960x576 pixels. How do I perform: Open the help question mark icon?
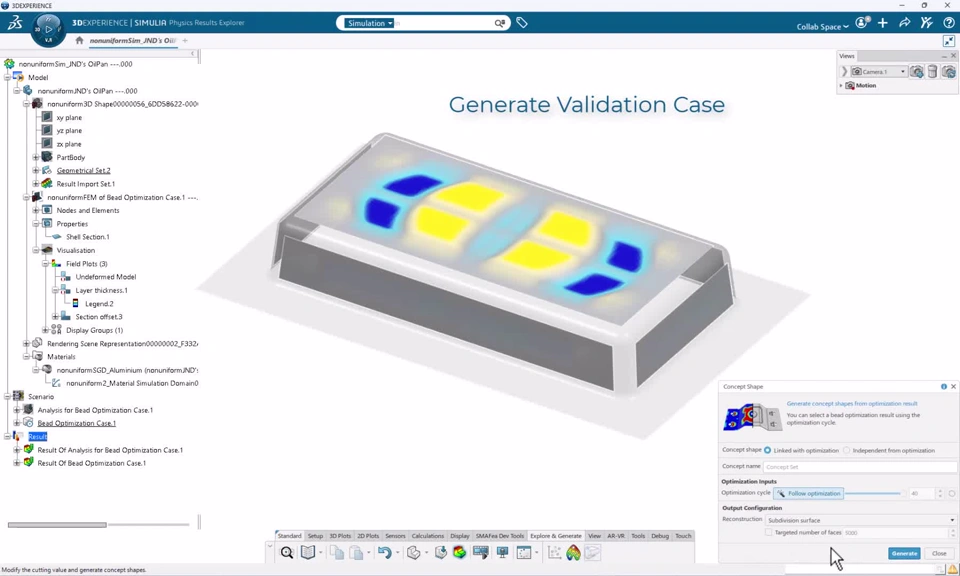click(x=948, y=23)
